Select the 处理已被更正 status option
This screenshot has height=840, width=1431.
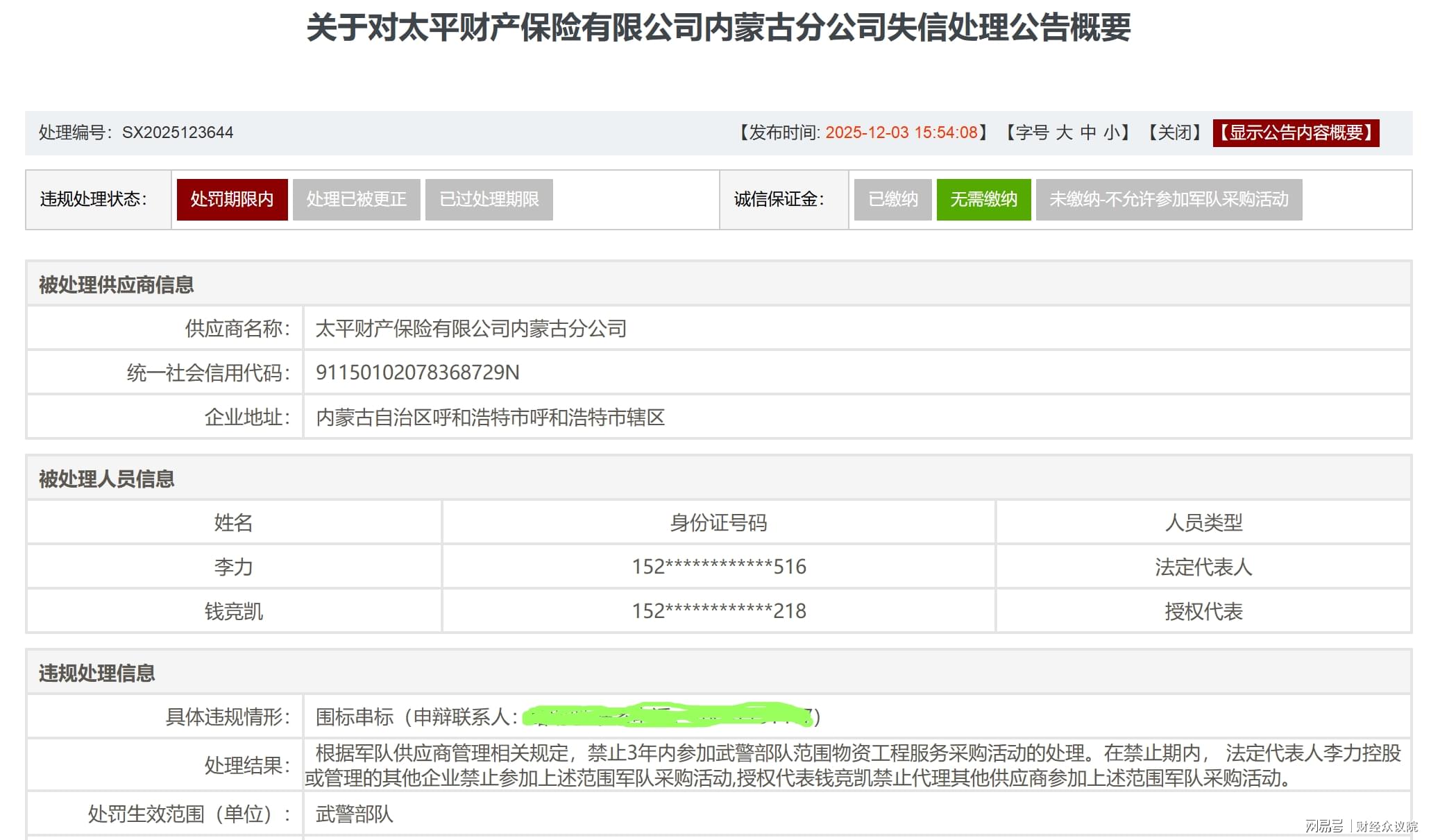point(356,200)
